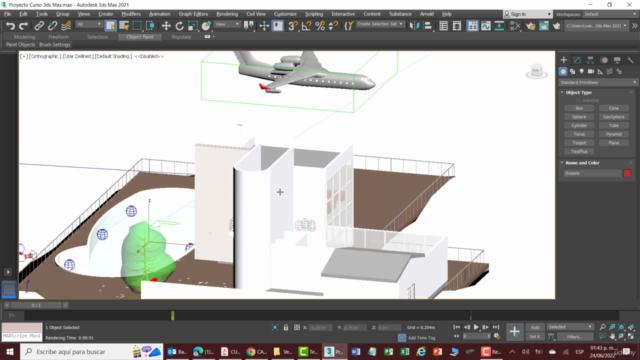Image resolution: width=640 pixels, height=360 pixels.
Task: Open the Schematic View icon
Action: coord(499,26)
